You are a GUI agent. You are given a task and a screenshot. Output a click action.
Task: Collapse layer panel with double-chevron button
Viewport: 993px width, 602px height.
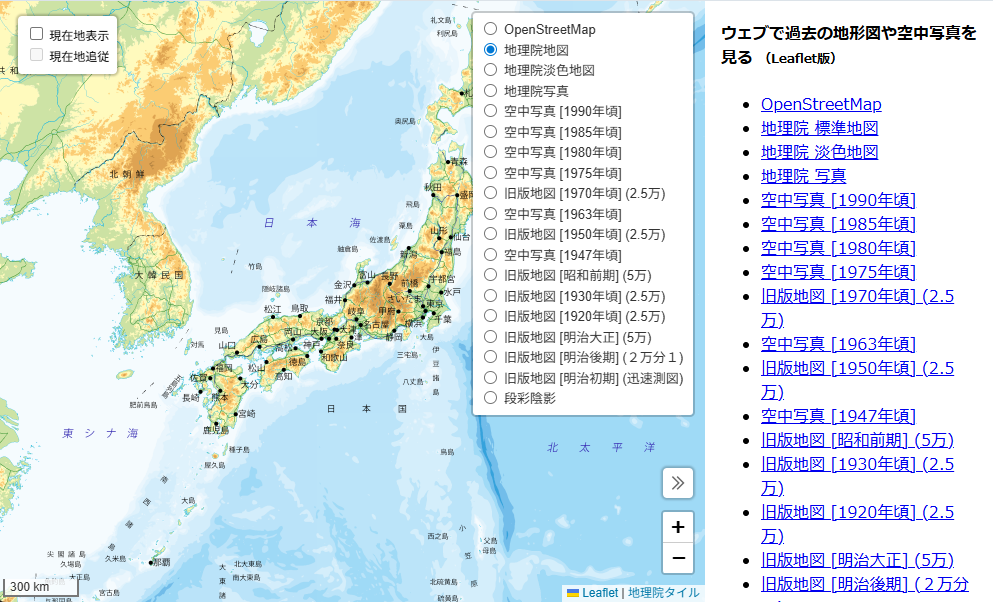coord(678,483)
